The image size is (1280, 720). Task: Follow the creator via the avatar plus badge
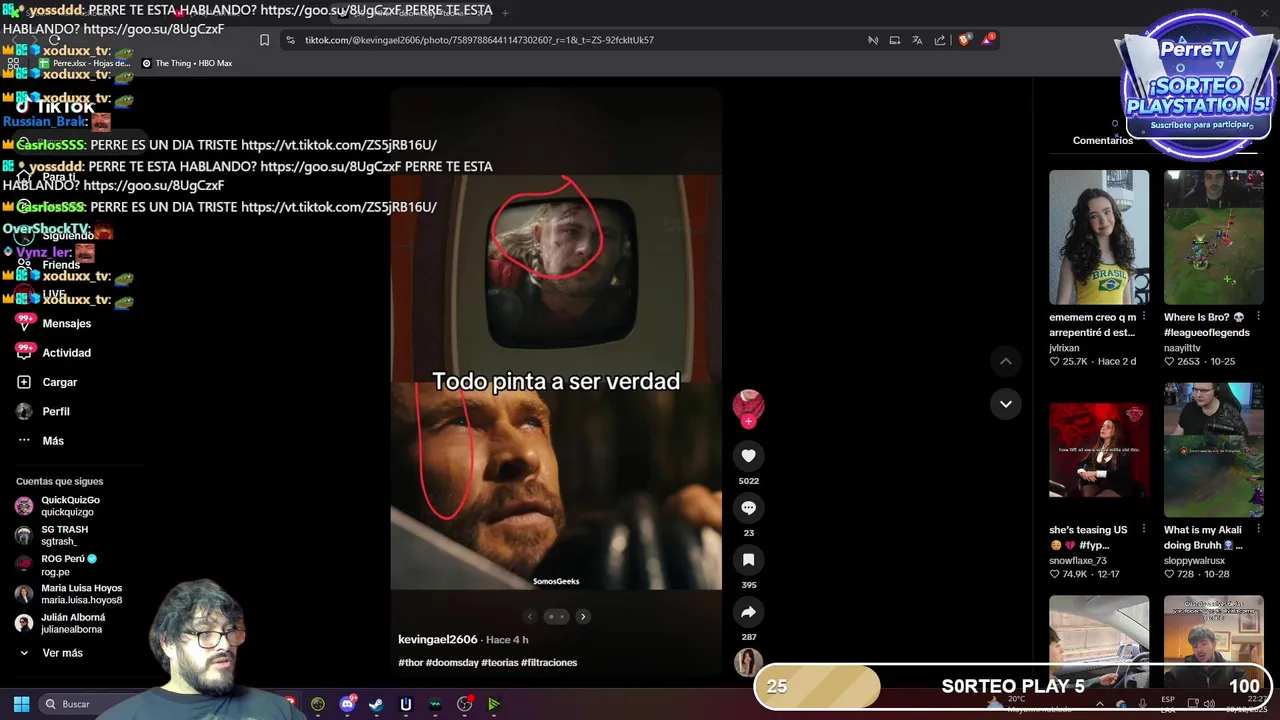[x=748, y=422]
